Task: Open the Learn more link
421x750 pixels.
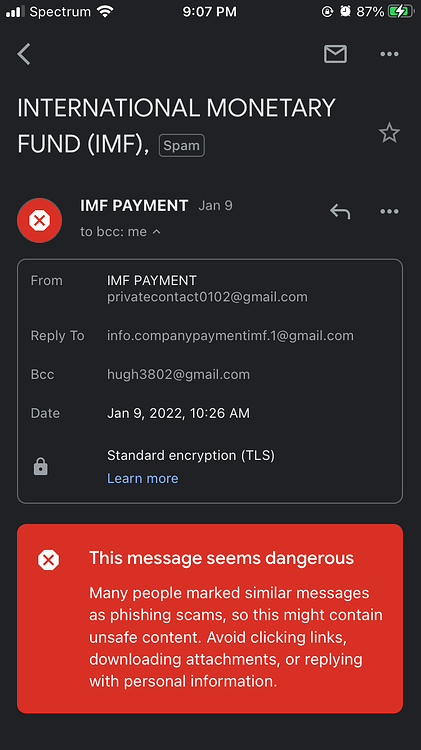Action: pos(143,478)
